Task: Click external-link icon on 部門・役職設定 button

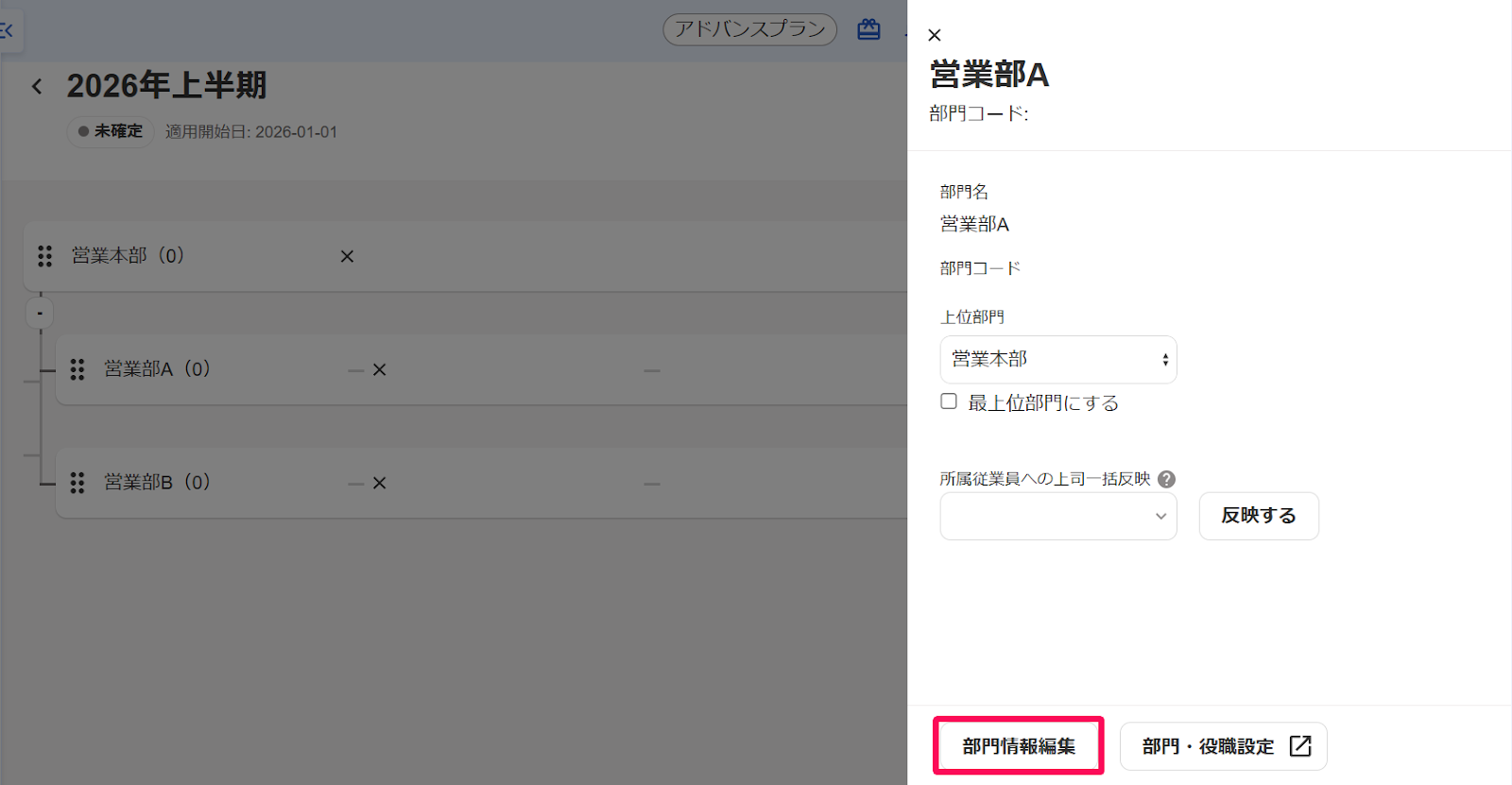Action: tap(1300, 746)
